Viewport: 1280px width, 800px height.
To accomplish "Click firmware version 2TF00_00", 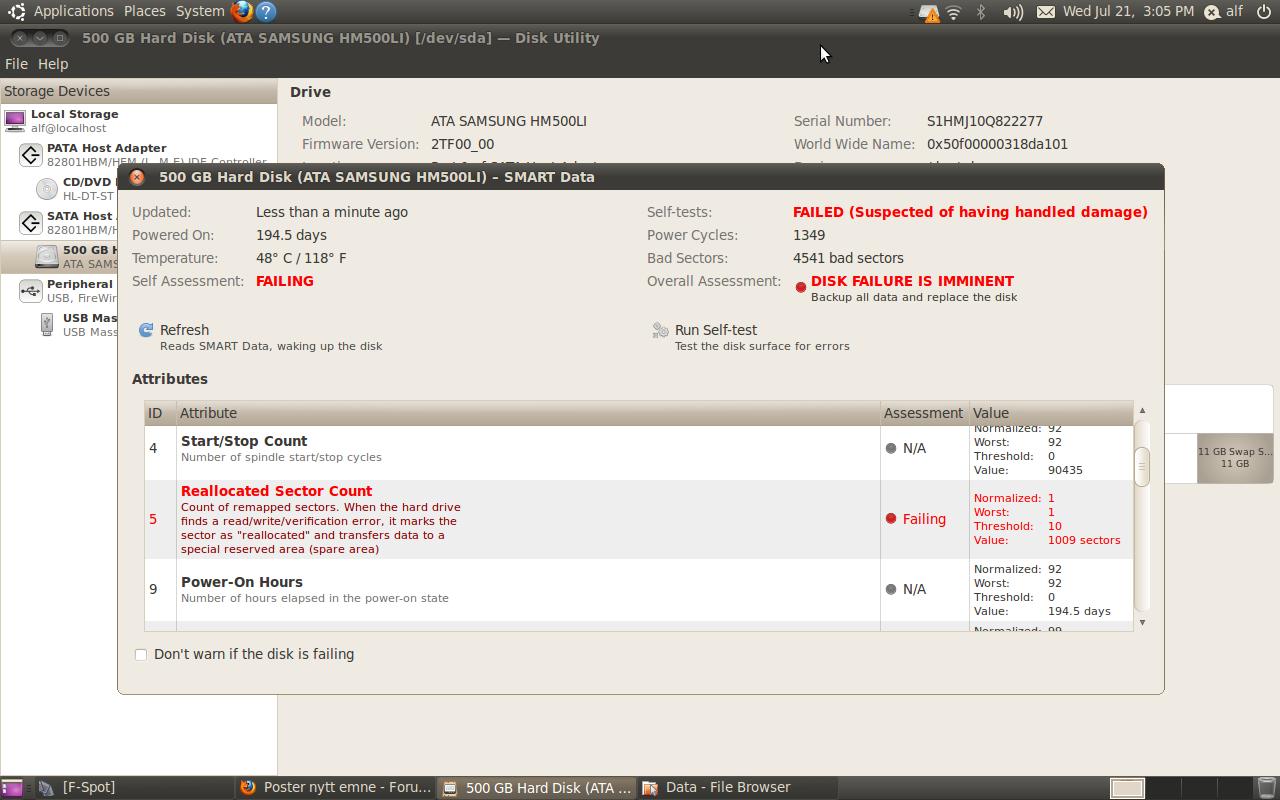I will click(462, 144).
